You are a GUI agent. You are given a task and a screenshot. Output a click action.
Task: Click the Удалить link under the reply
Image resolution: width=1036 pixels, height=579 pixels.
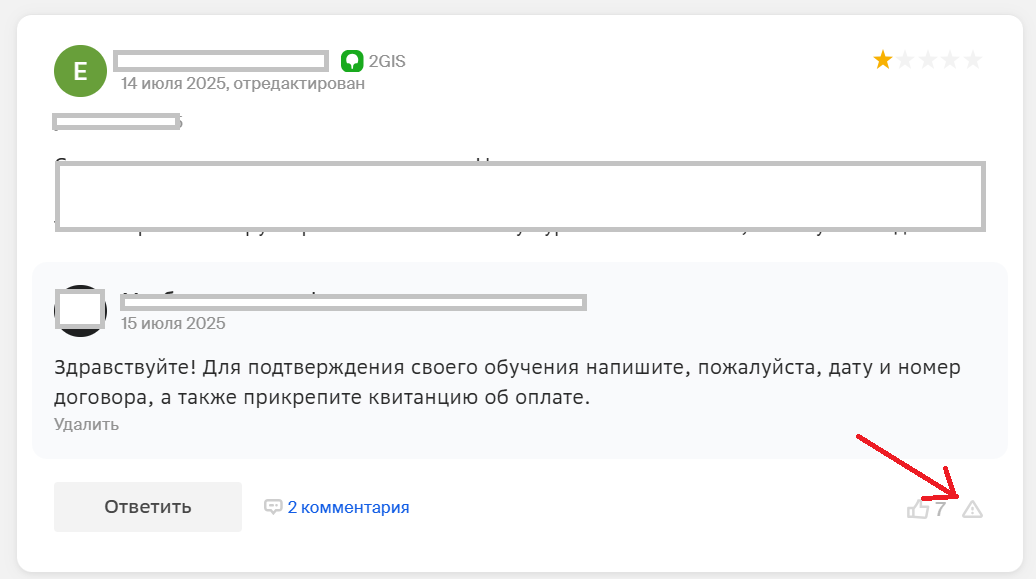pyautogui.click(x=86, y=425)
